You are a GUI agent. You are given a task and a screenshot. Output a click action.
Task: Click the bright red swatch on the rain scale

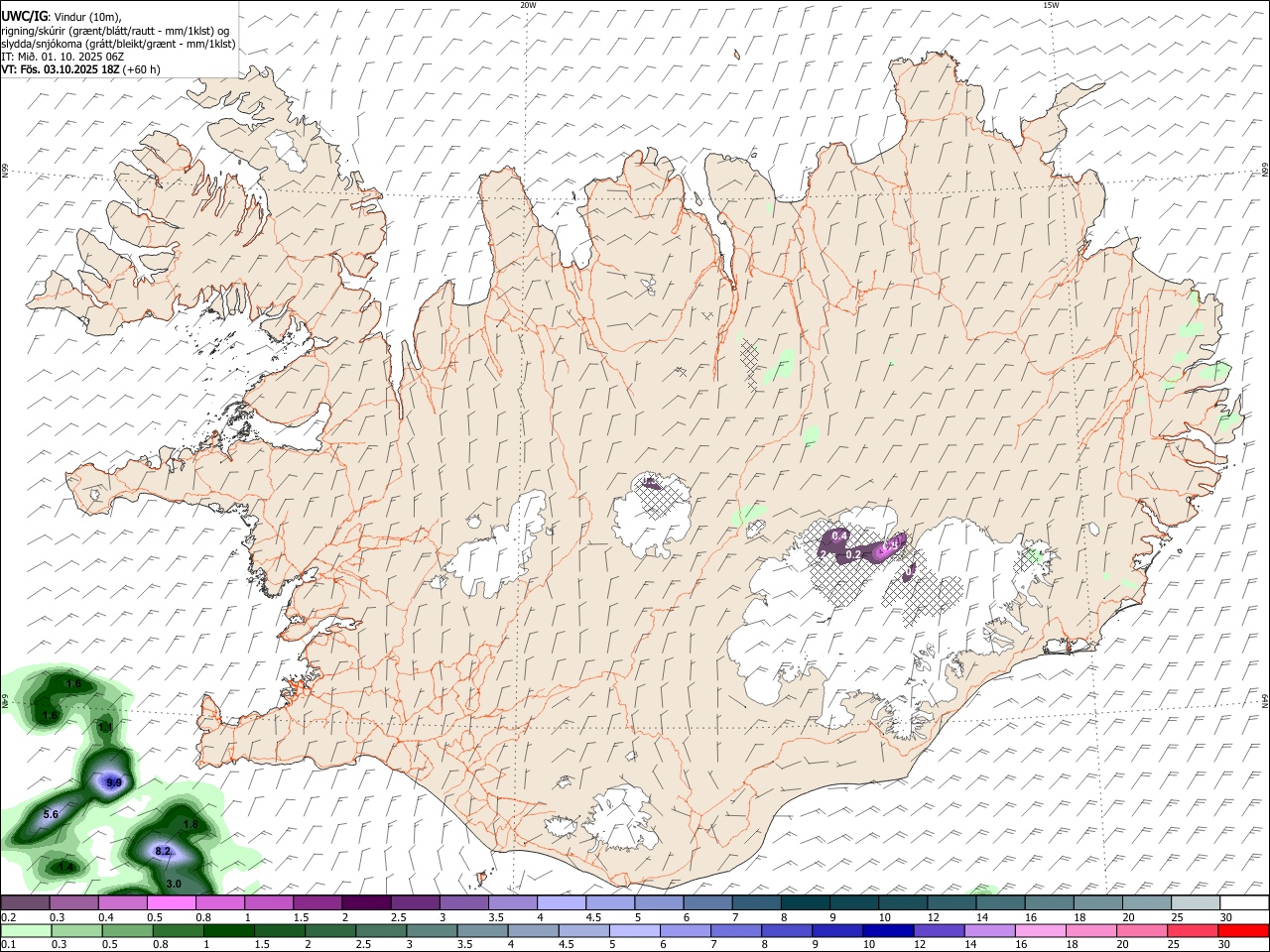[1243, 931]
